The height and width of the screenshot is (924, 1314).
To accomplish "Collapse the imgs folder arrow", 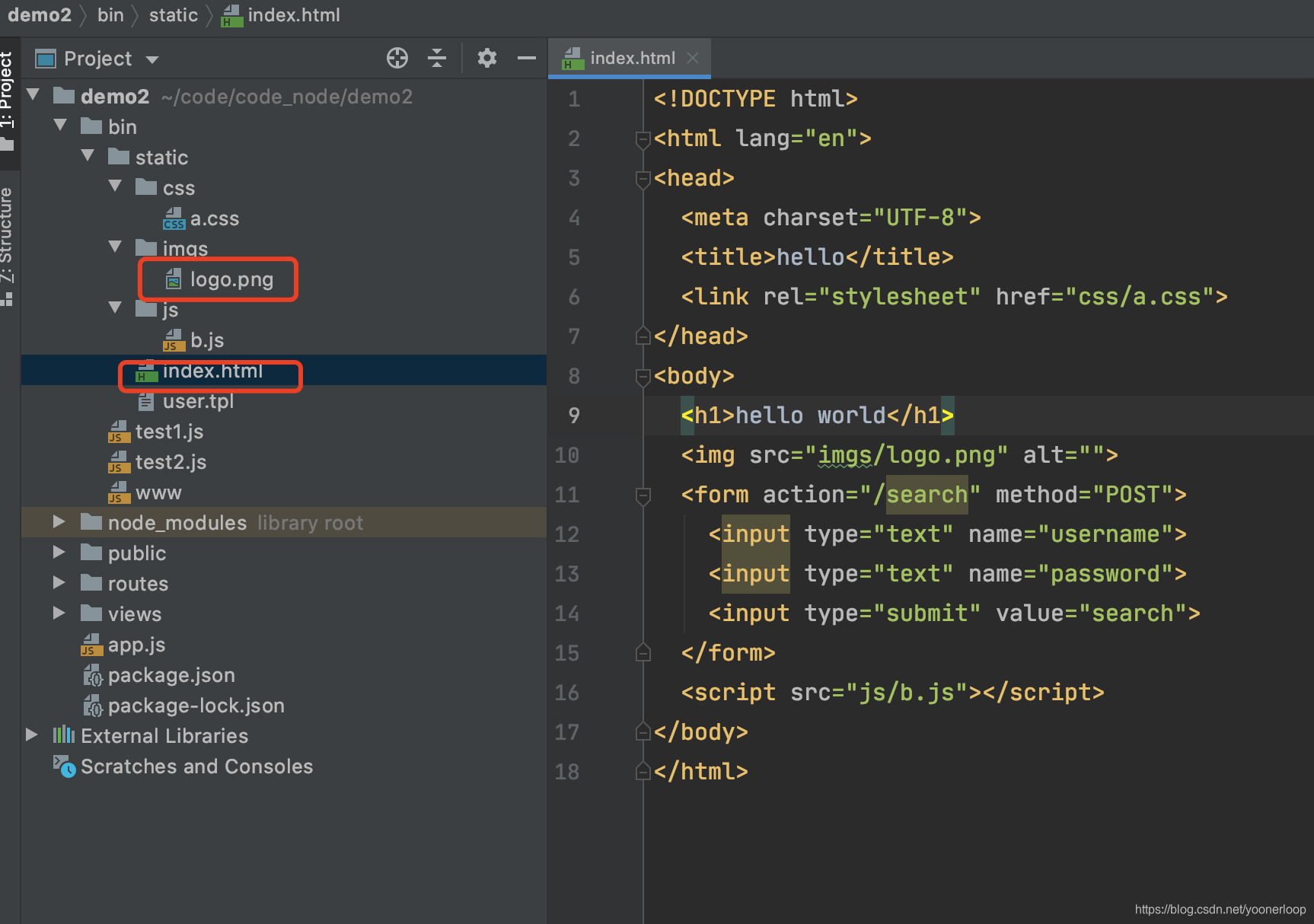I will coord(115,247).
